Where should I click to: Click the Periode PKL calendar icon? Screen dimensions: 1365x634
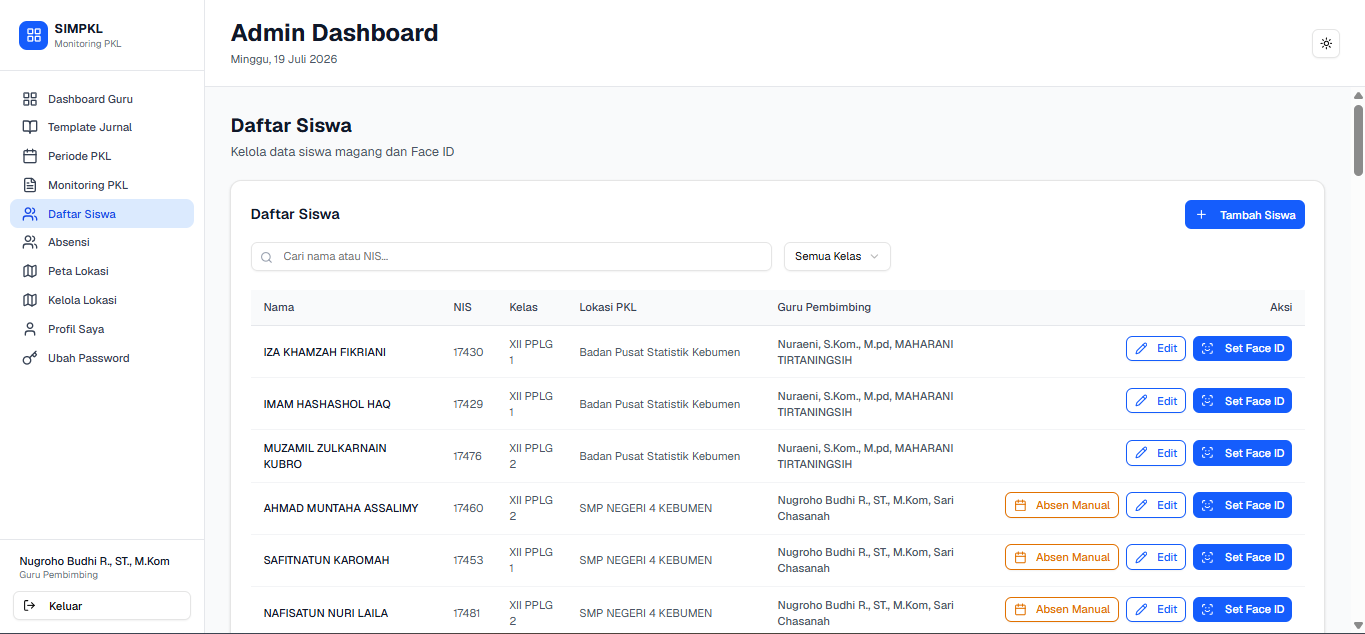[30, 156]
